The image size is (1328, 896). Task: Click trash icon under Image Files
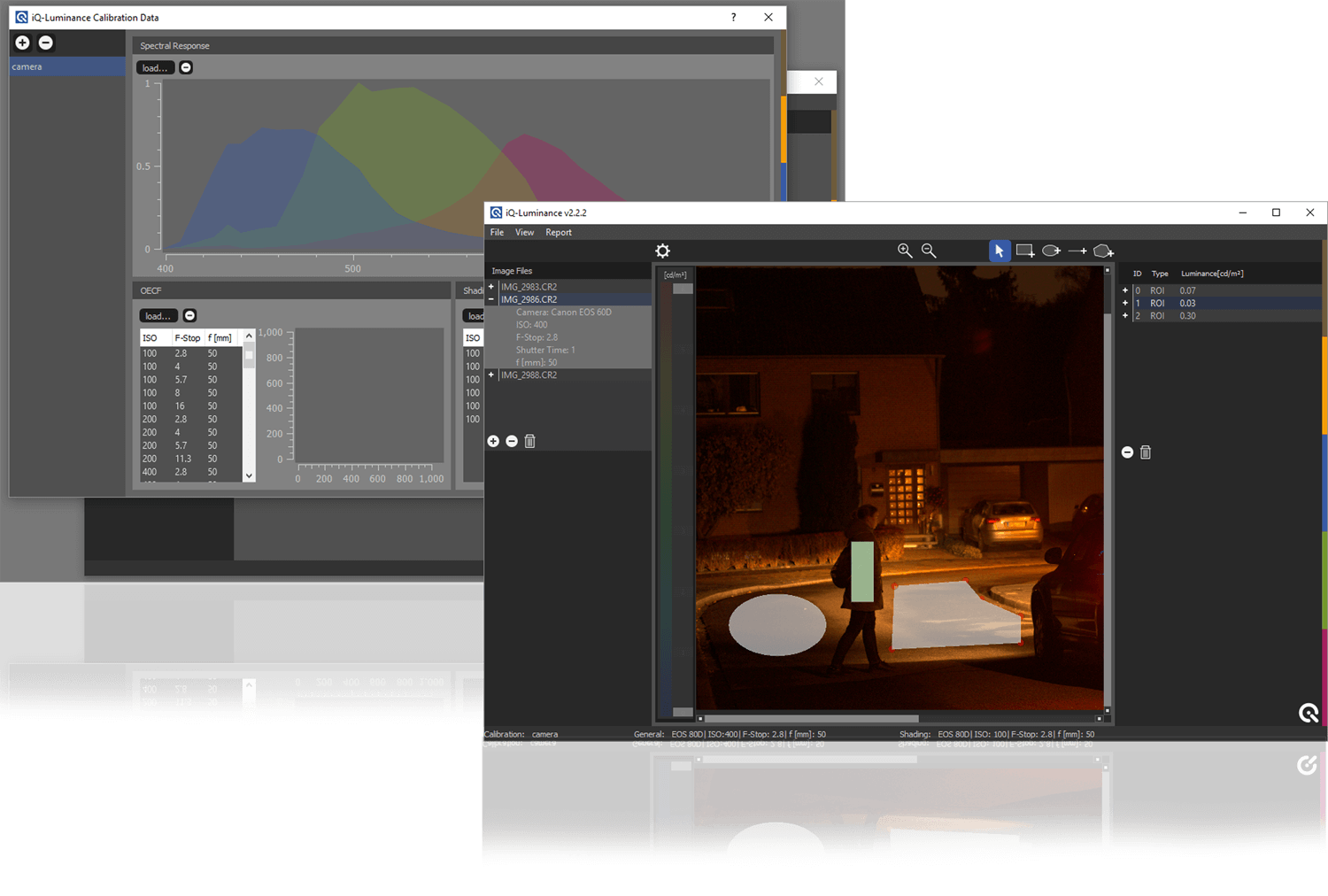point(529,441)
